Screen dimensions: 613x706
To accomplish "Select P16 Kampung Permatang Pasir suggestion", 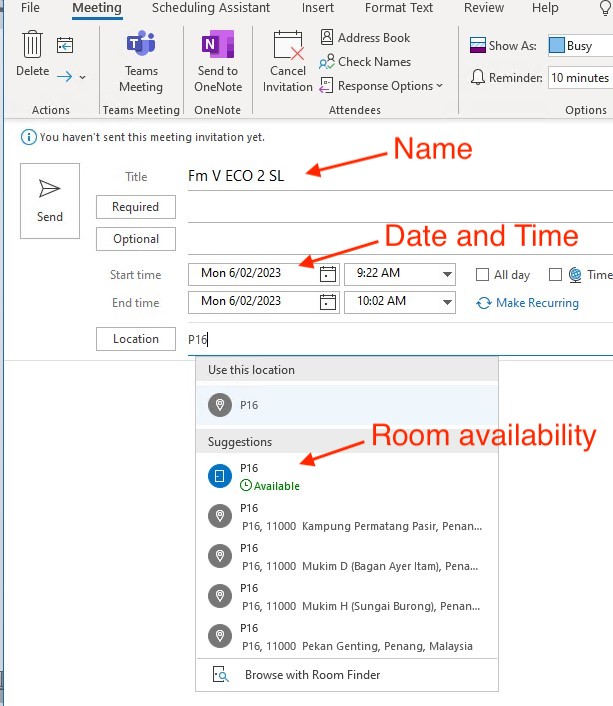I will tap(347, 516).
